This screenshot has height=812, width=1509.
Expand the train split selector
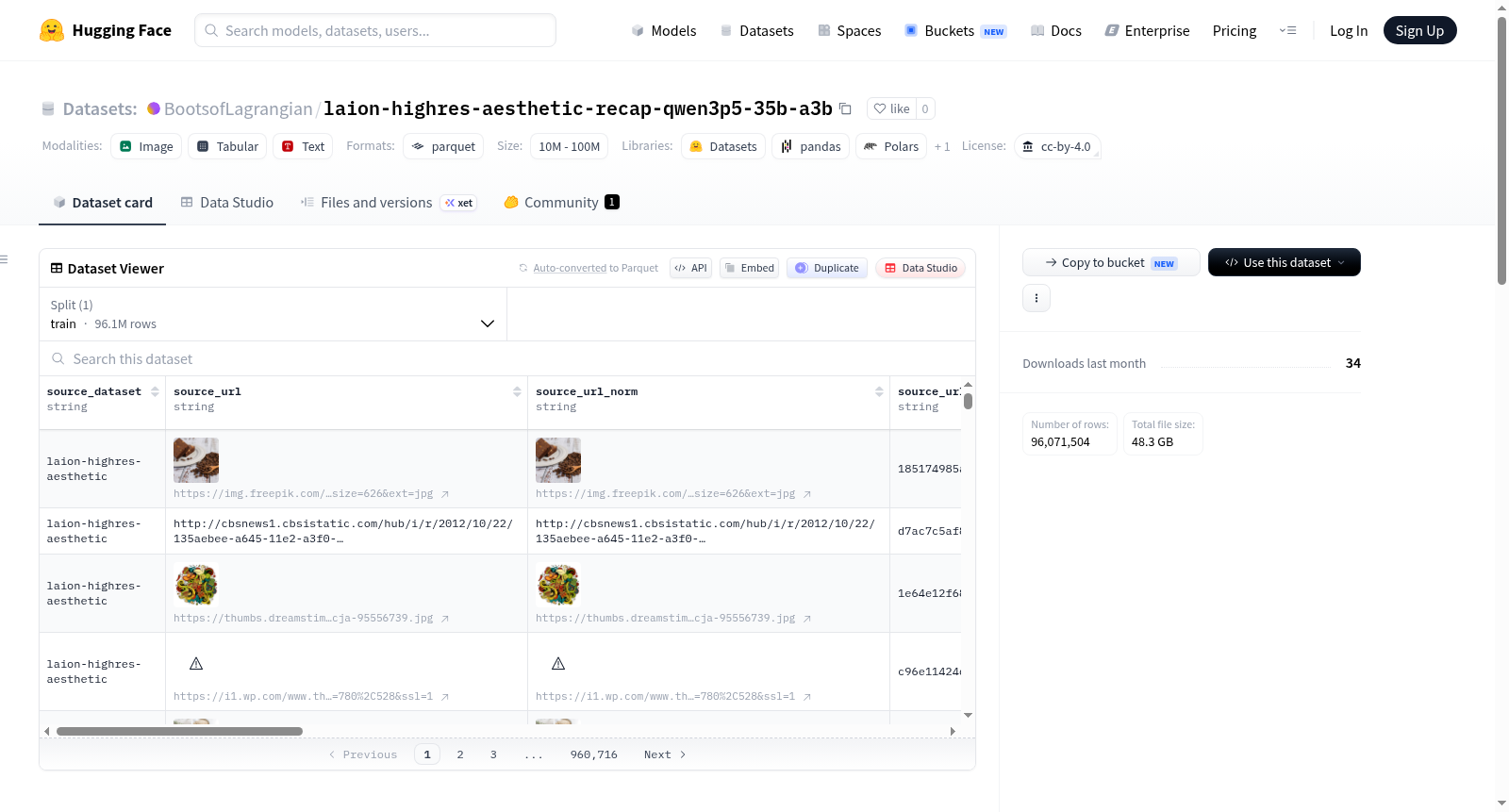[x=273, y=314]
